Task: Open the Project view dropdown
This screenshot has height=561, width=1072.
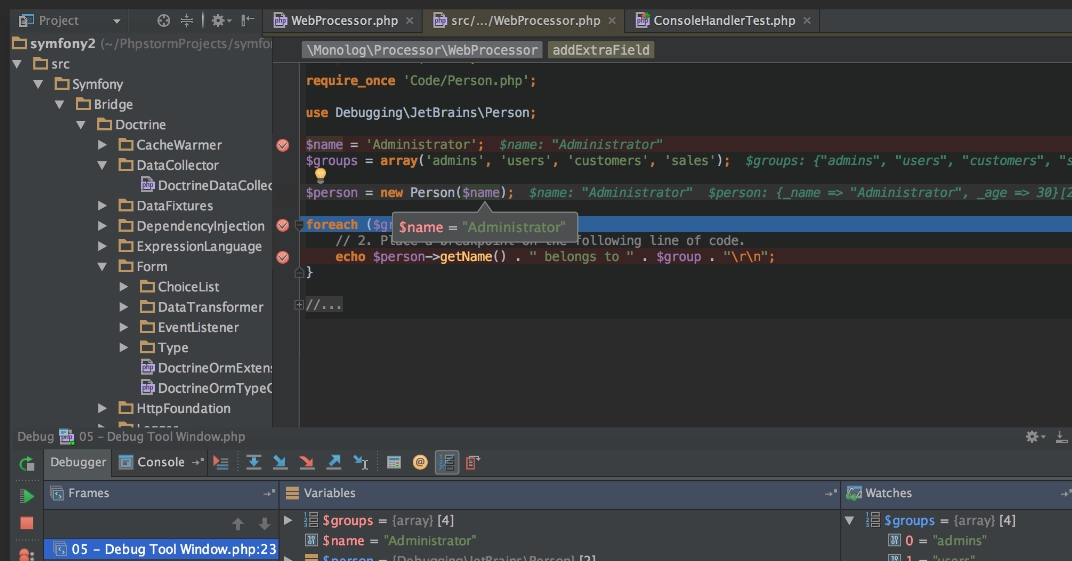Action: coord(116,21)
